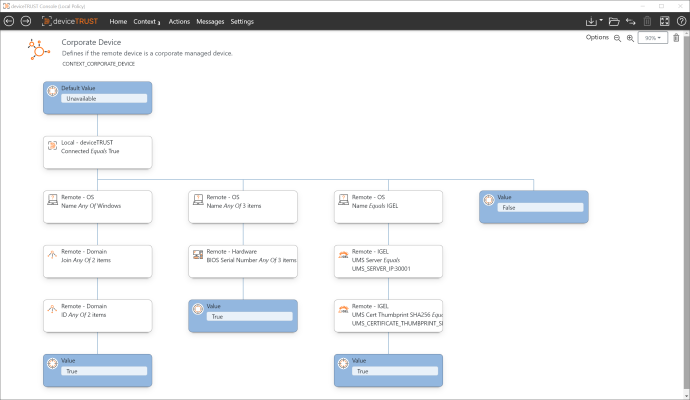Image resolution: width=690 pixels, height=400 pixels.
Task: Click the laptop icon of the 3 items OS node
Action: pos(198,200)
